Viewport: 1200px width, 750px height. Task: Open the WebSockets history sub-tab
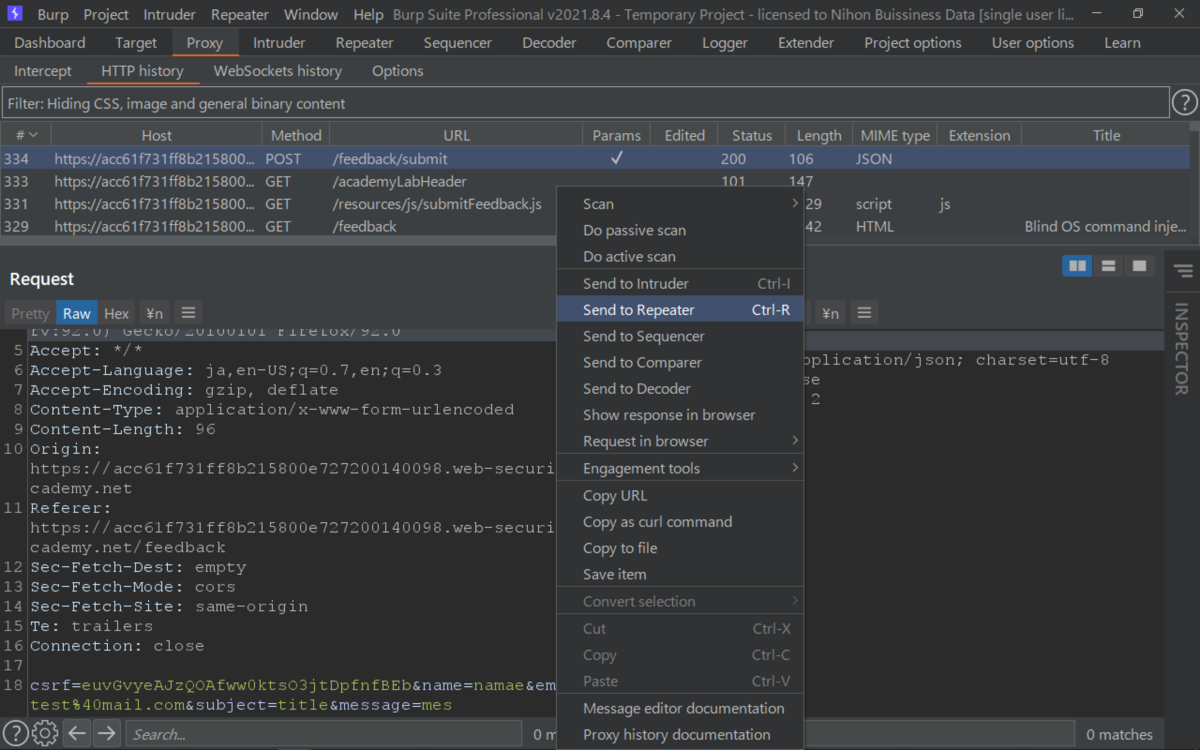coord(278,71)
